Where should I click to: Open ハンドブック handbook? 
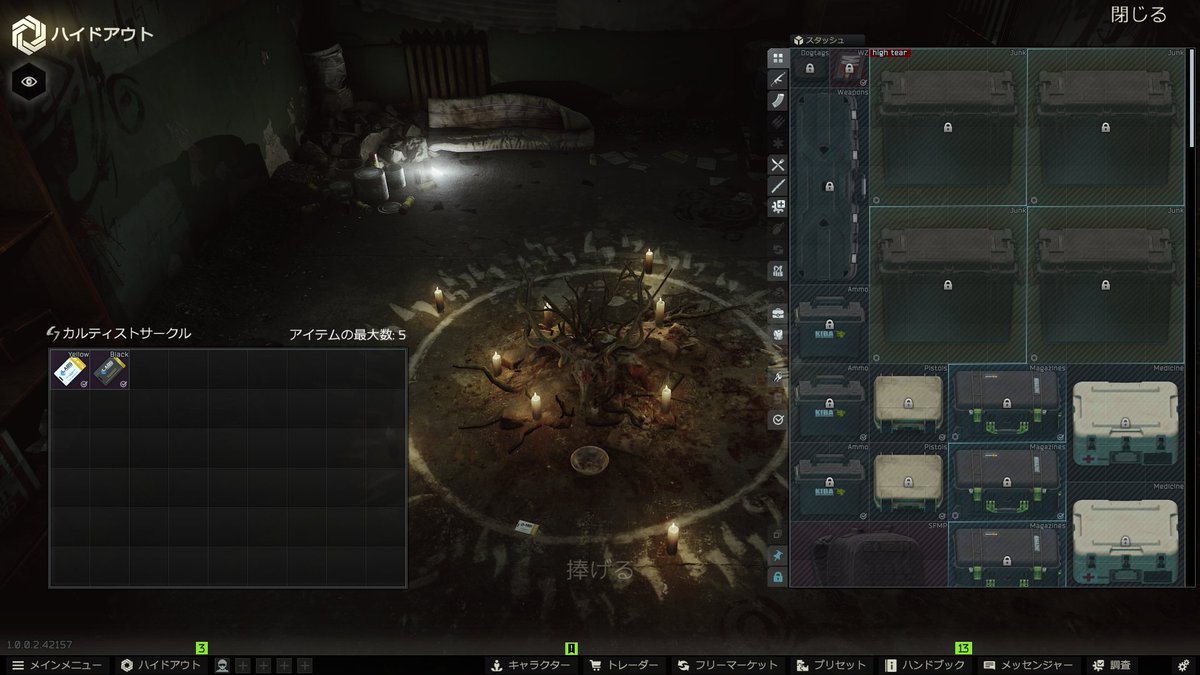point(925,665)
